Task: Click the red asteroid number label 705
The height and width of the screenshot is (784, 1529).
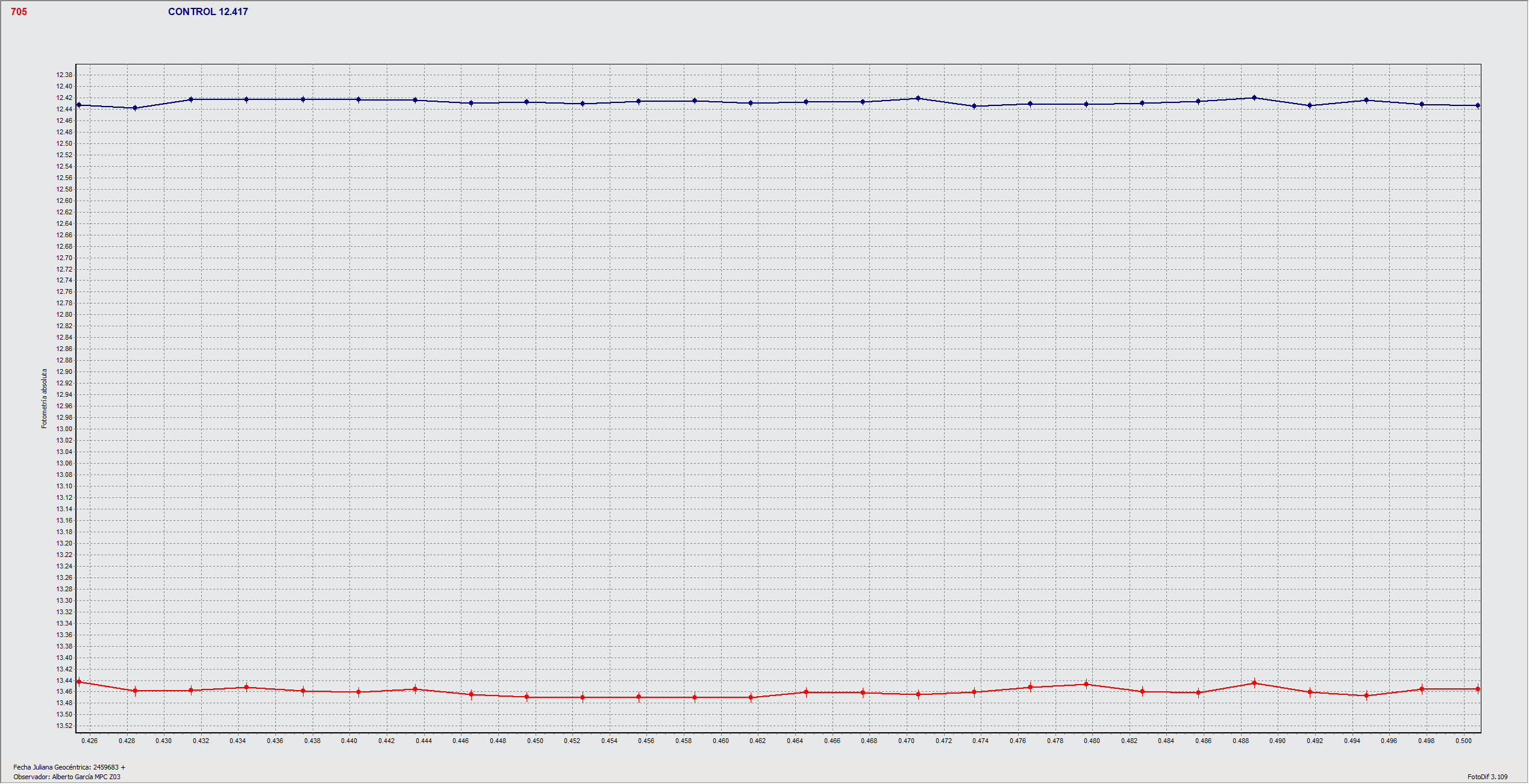Action: (x=19, y=11)
